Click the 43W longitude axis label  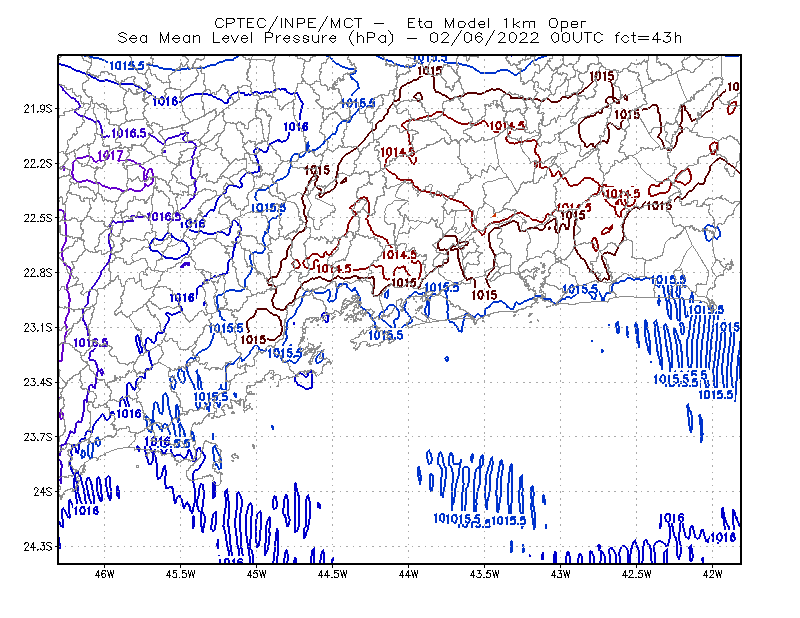point(561,574)
